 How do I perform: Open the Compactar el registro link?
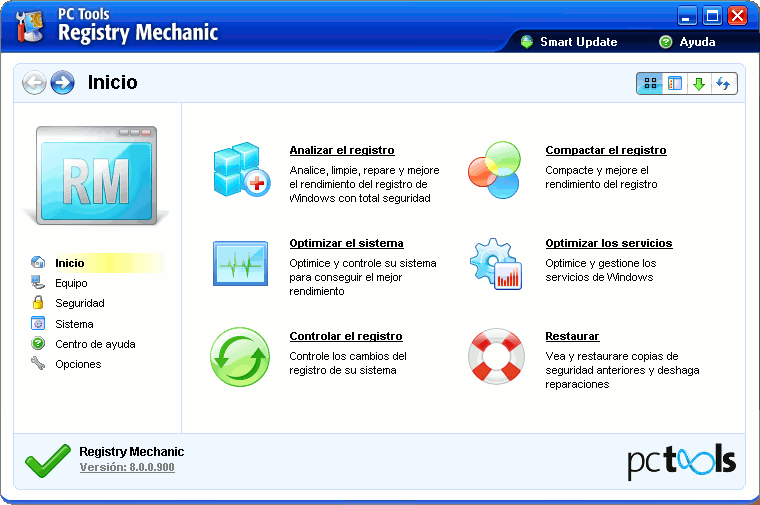tap(606, 150)
